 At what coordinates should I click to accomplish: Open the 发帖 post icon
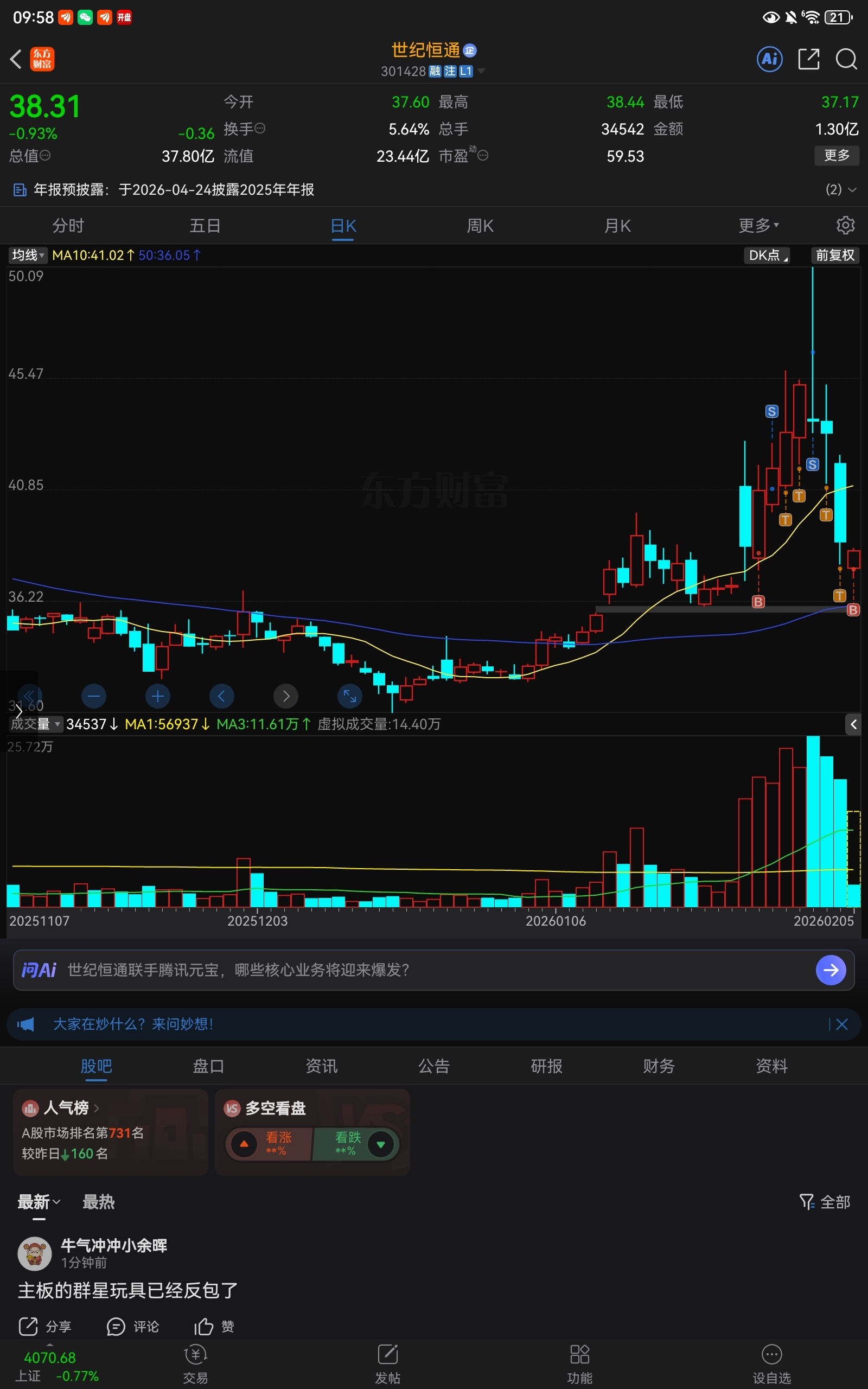[387, 1355]
